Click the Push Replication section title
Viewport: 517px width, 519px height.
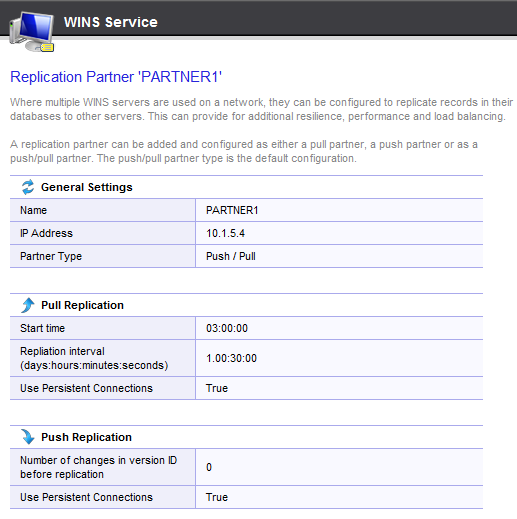tap(86, 437)
